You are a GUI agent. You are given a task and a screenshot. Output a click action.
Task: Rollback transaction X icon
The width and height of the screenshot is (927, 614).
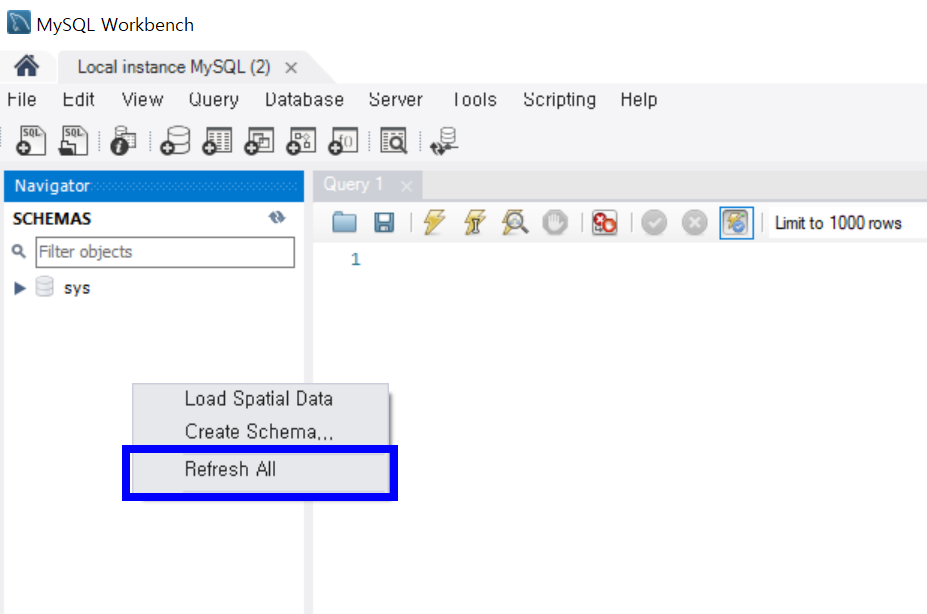[x=694, y=223]
